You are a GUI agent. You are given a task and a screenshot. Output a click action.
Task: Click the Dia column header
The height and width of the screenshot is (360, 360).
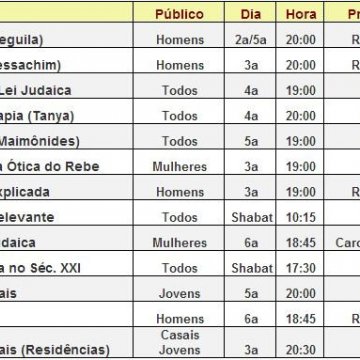tap(250, 14)
